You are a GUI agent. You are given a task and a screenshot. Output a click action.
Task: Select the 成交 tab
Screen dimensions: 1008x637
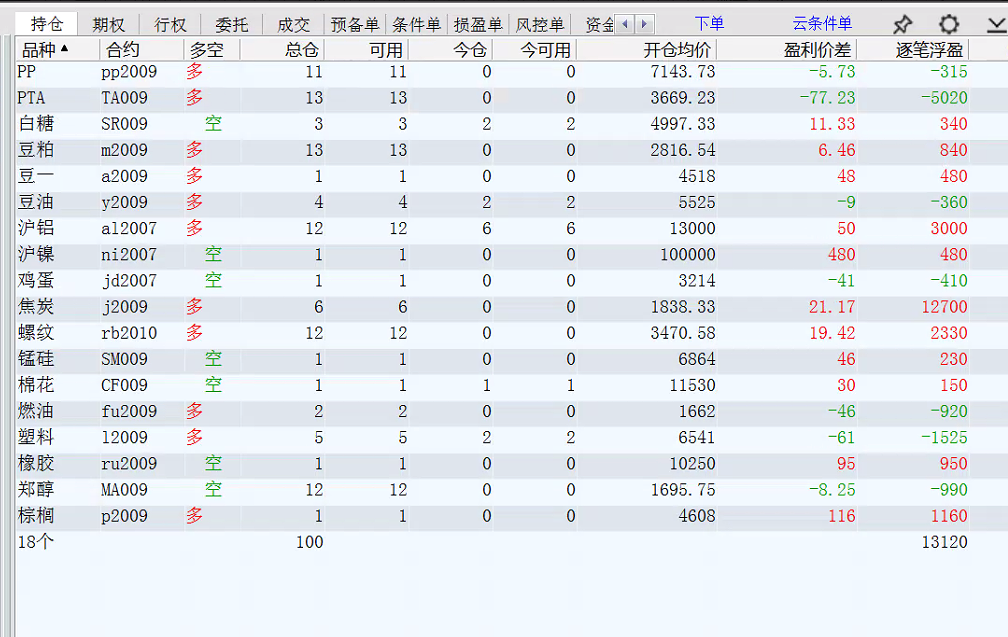[293, 25]
